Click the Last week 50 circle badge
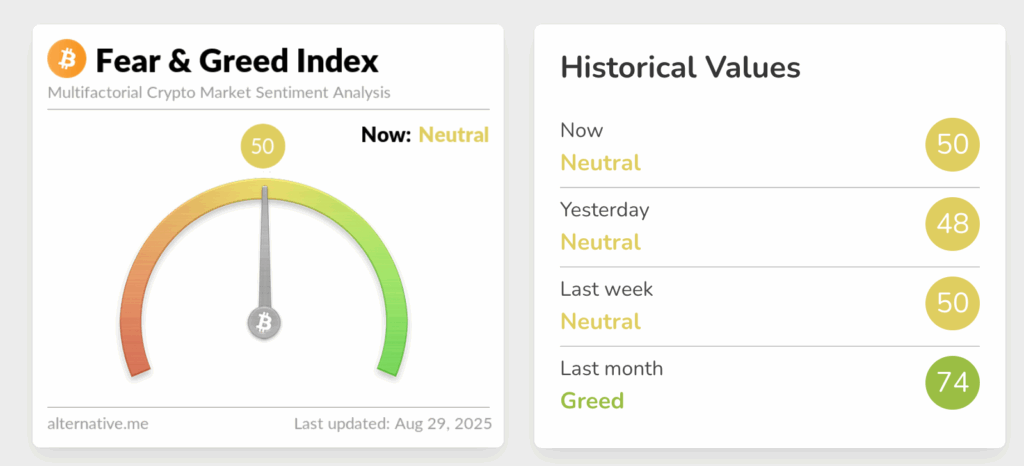Screen dimensions: 1024x466 [x=952, y=303]
